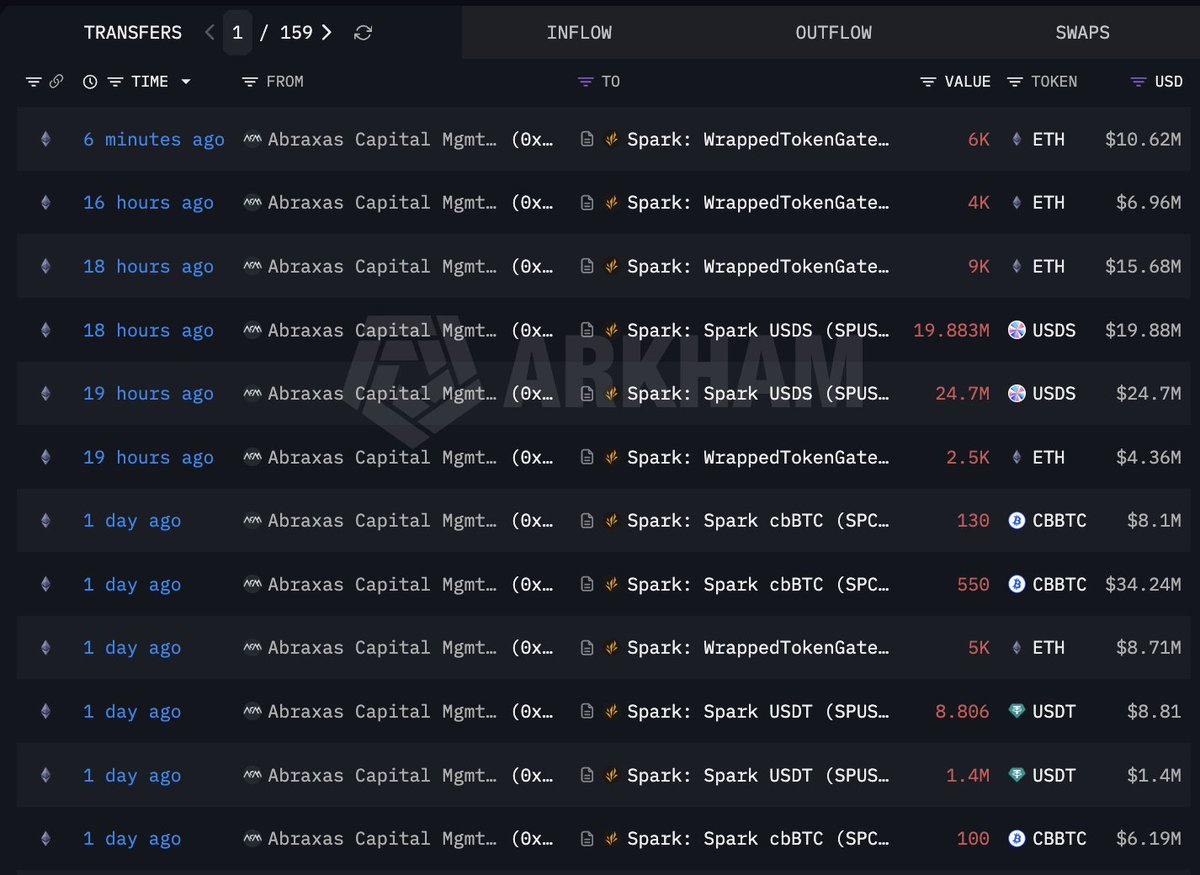
Task: Open the USD column filter
Action: [x=1139, y=82]
